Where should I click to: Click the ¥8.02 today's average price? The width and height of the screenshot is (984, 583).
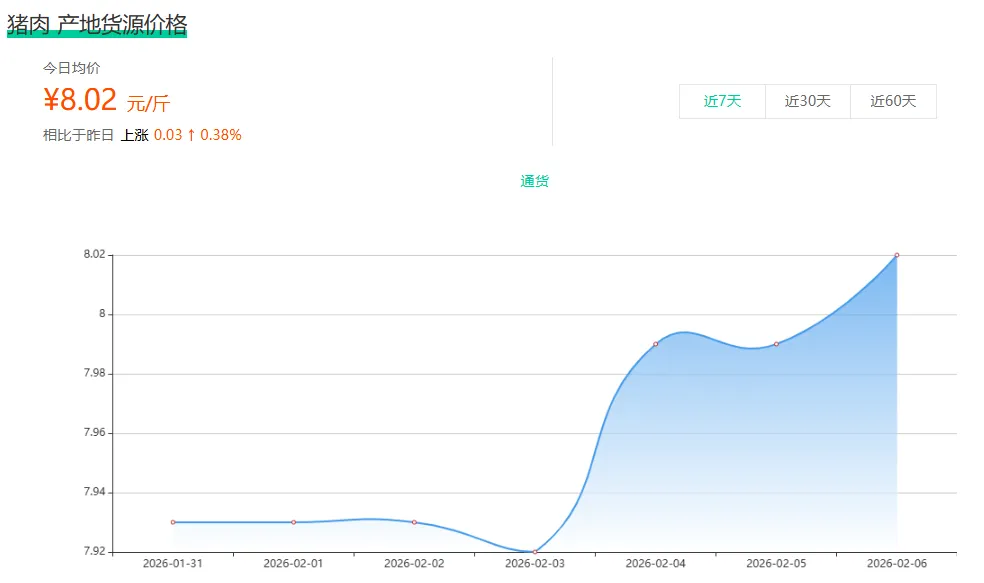pyautogui.click(x=81, y=100)
